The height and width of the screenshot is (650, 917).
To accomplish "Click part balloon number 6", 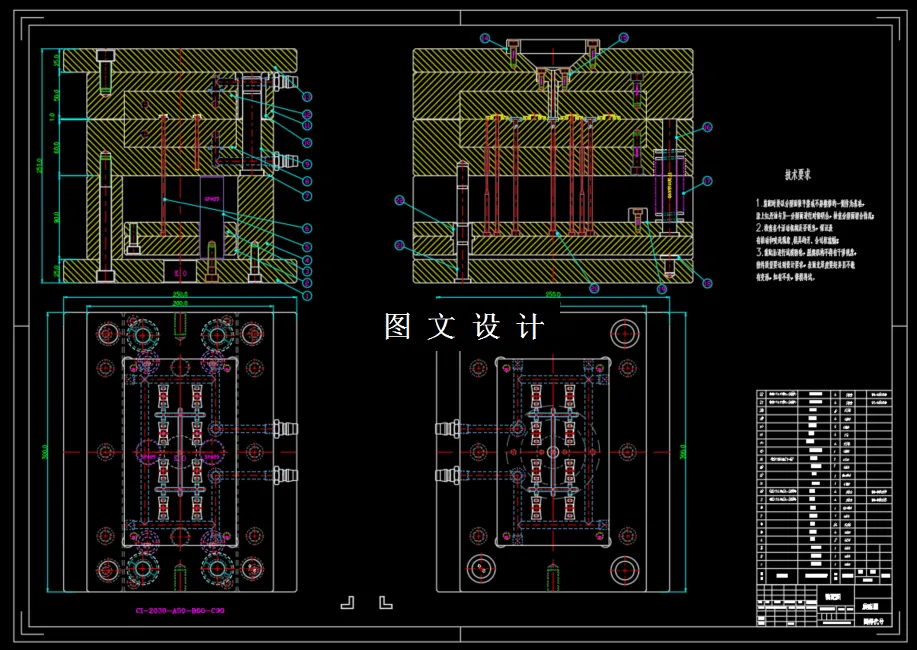I will click(307, 228).
